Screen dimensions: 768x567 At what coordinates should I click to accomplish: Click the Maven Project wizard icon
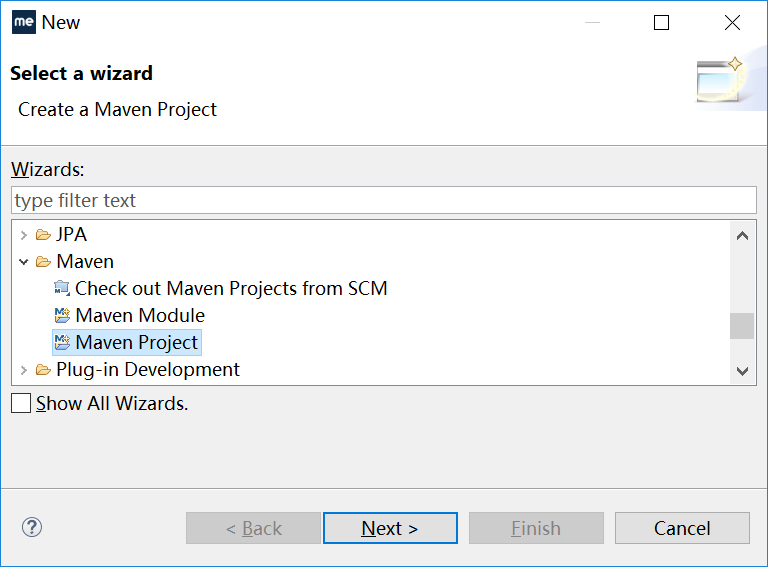(x=62, y=342)
